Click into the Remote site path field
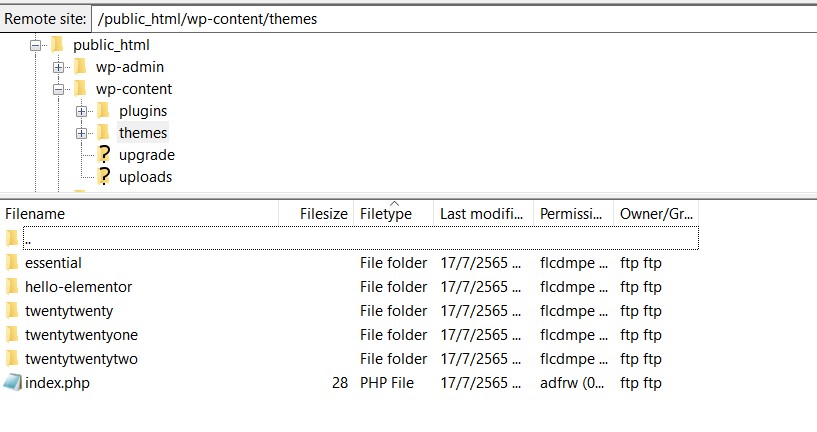The height and width of the screenshot is (432, 817). pos(450,18)
